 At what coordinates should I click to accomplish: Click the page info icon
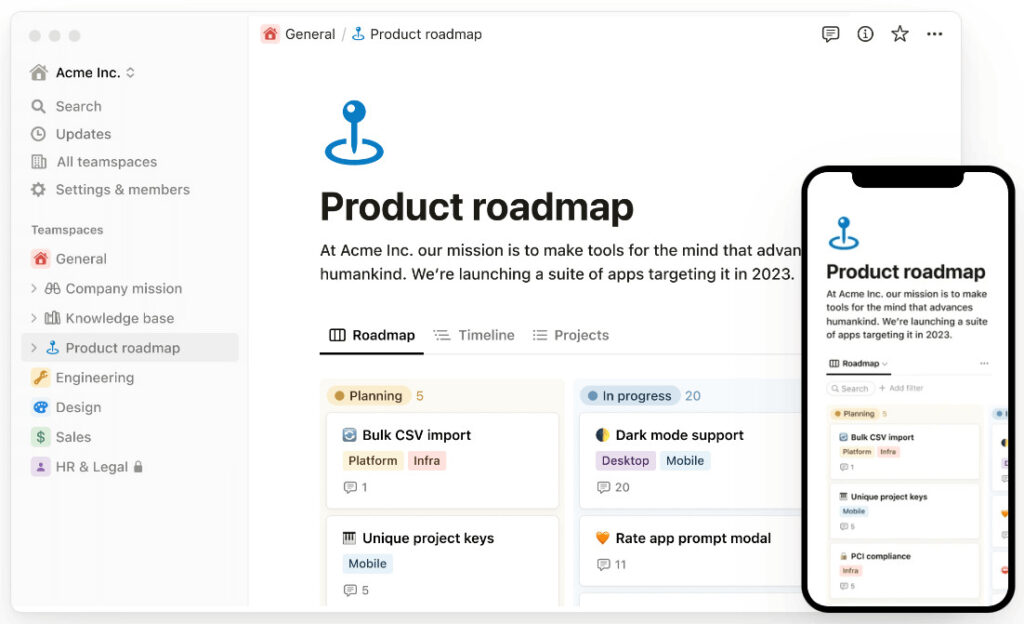click(x=865, y=34)
